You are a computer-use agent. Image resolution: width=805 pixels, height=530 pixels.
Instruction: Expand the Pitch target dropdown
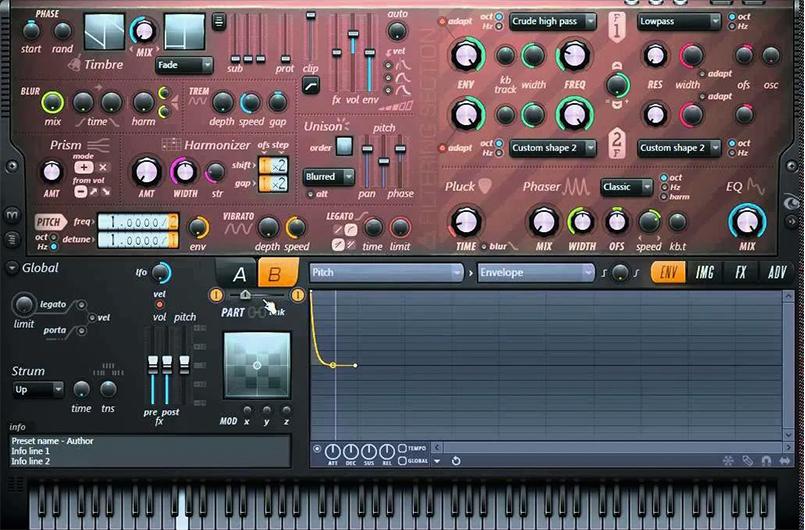click(386, 272)
